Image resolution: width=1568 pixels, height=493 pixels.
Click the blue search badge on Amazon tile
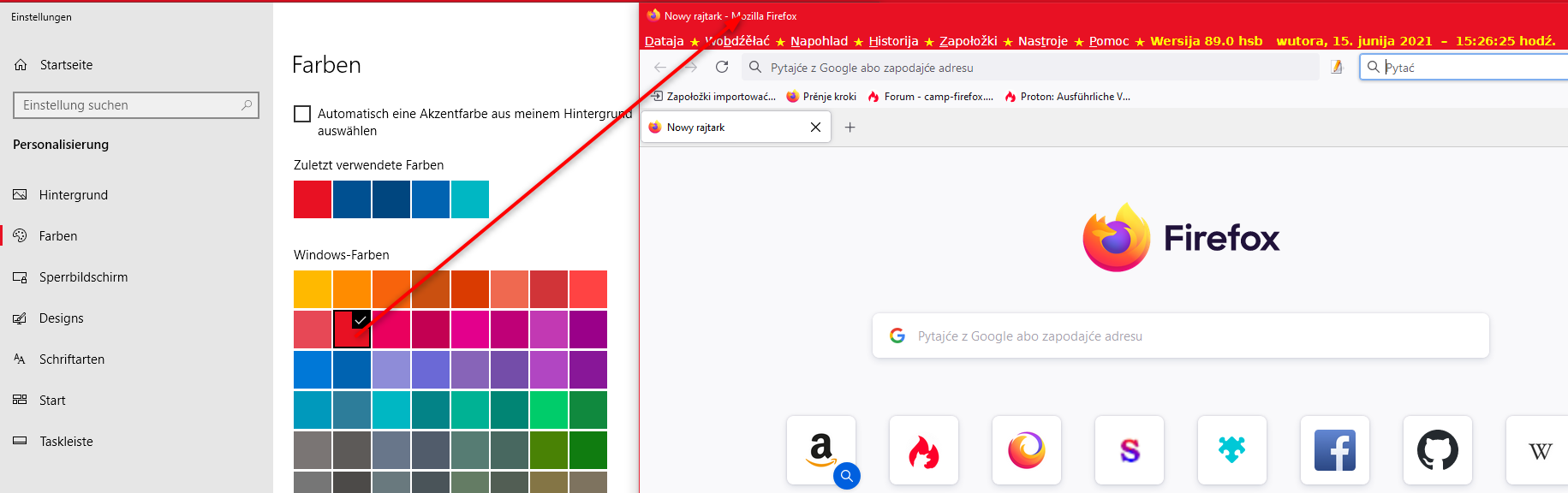tap(847, 476)
